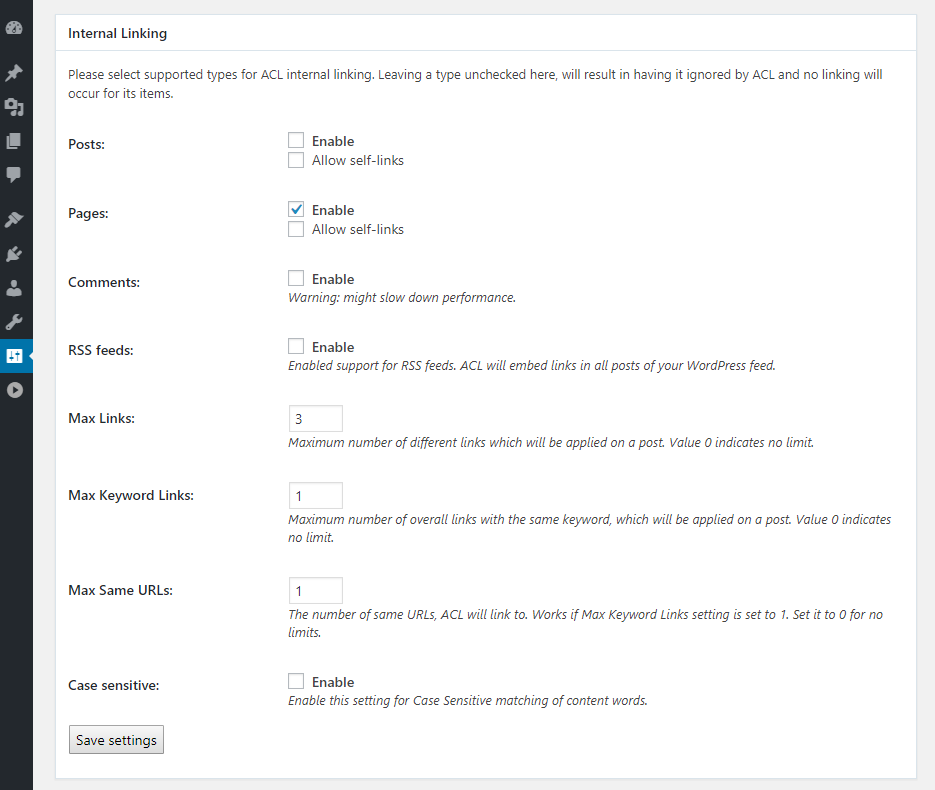This screenshot has height=790, width=935.
Task: Click the highlighted Settings sliders icon
Action: [x=14, y=356]
